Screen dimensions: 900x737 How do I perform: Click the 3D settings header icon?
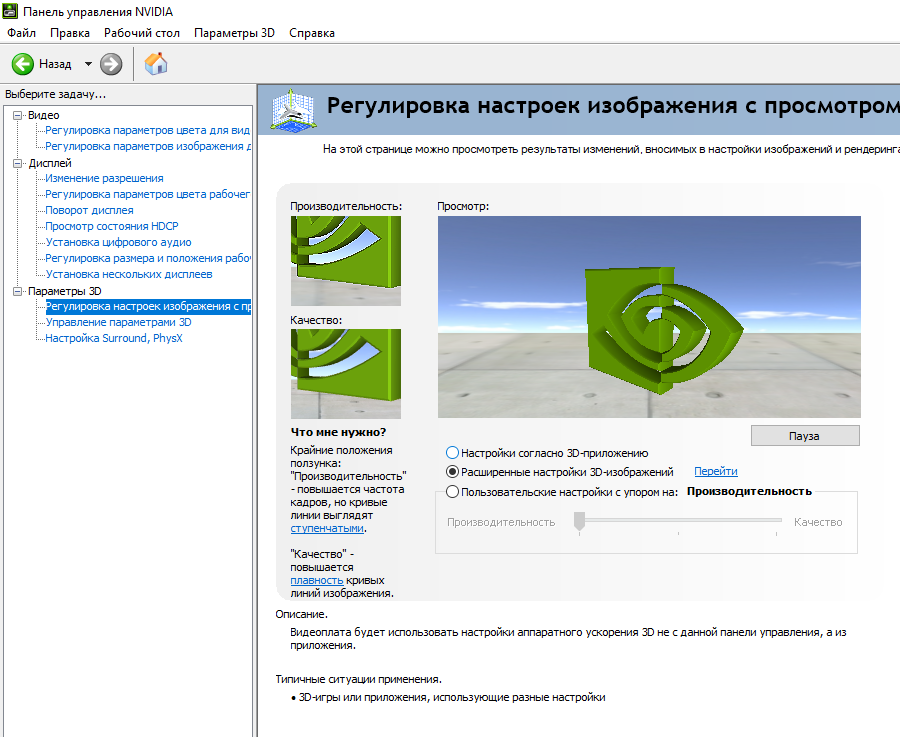pos(293,109)
